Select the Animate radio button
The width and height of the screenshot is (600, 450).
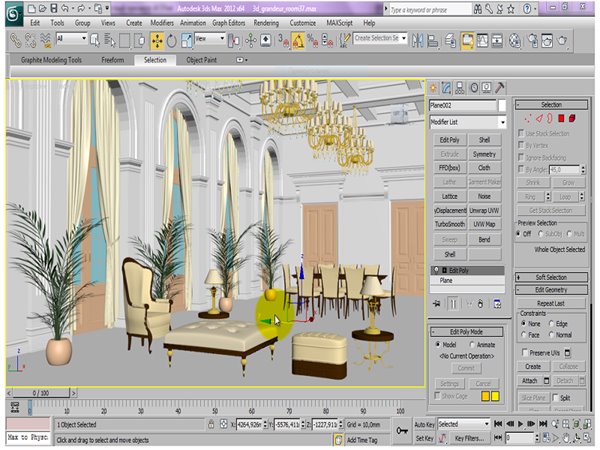pyautogui.click(x=473, y=344)
